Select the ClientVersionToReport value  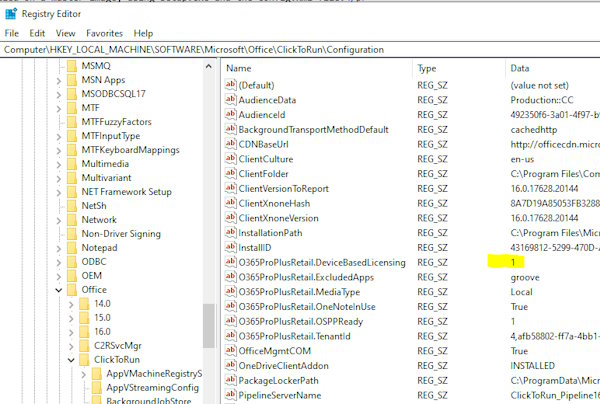[284, 188]
